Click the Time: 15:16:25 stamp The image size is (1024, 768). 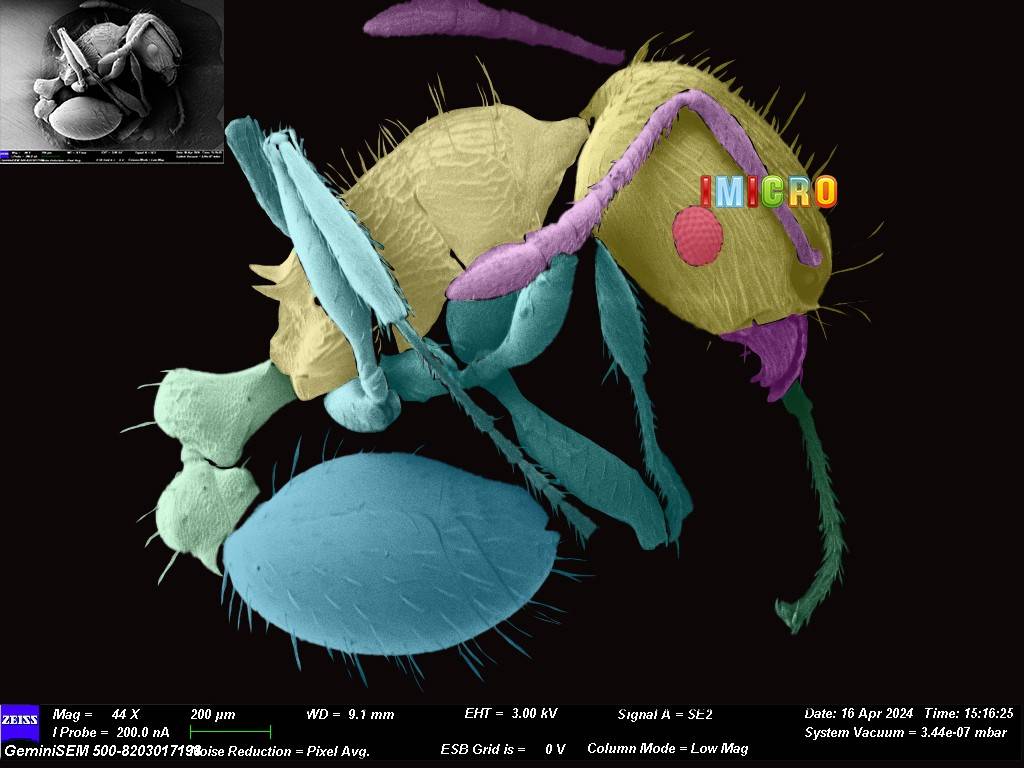(969, 714)
